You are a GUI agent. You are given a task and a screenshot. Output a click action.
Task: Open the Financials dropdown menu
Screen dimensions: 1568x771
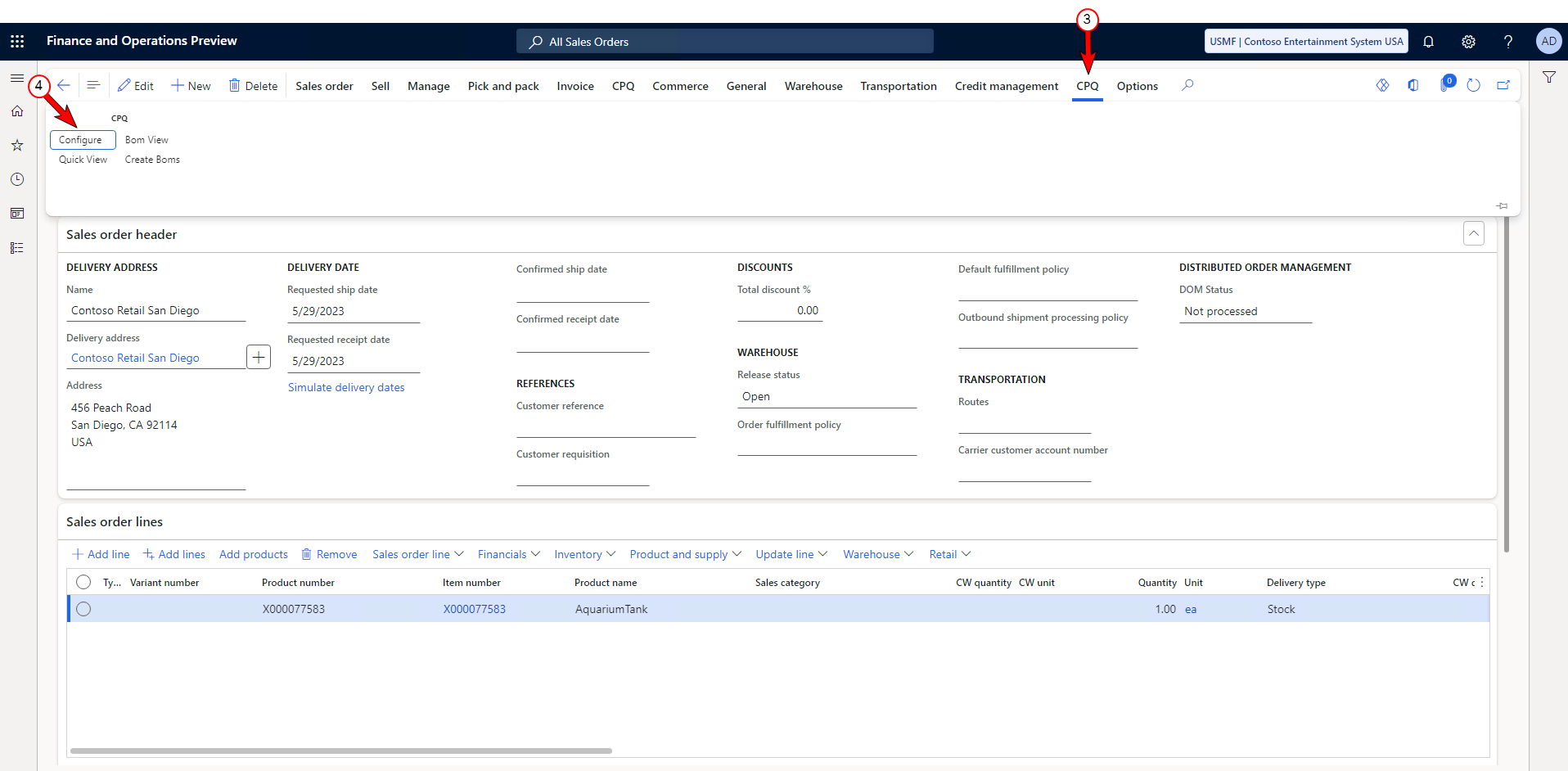point(509,554)
